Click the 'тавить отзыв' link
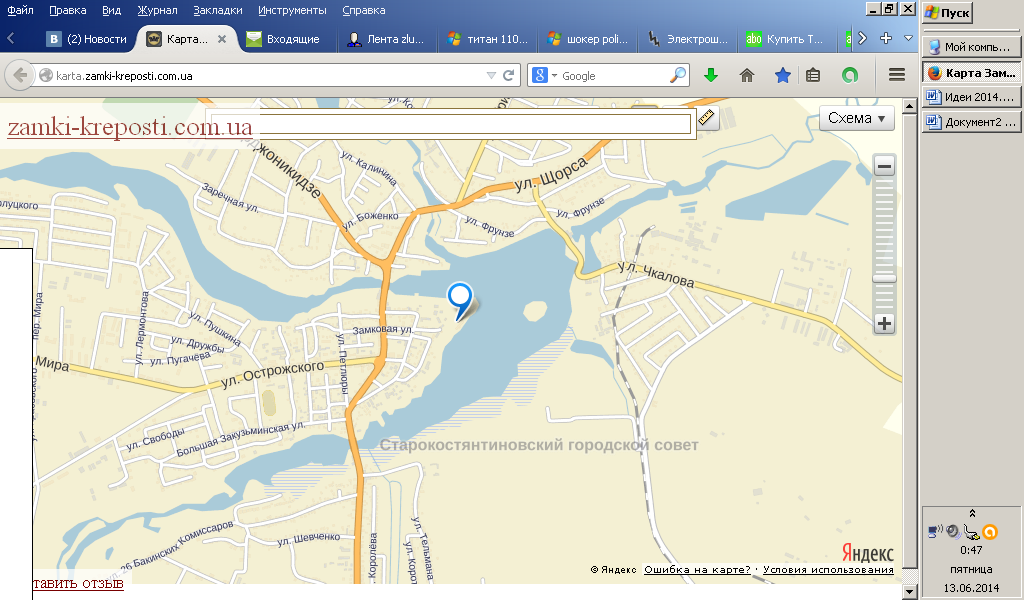This screenshot has height=600, width=1024. click(78, 584)
